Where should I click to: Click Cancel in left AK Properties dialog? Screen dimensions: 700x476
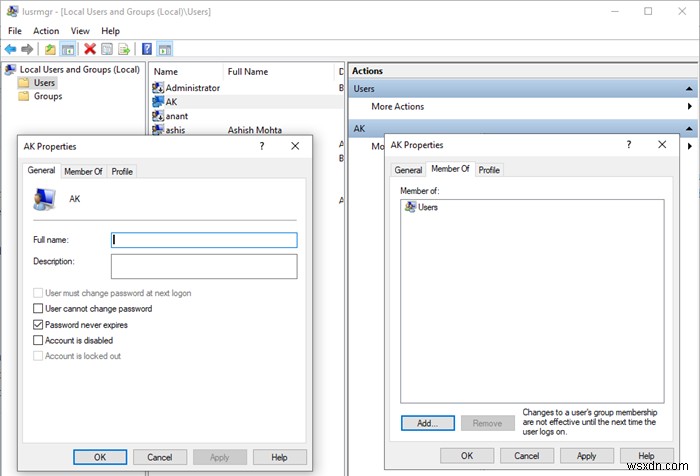click(160, 457)
